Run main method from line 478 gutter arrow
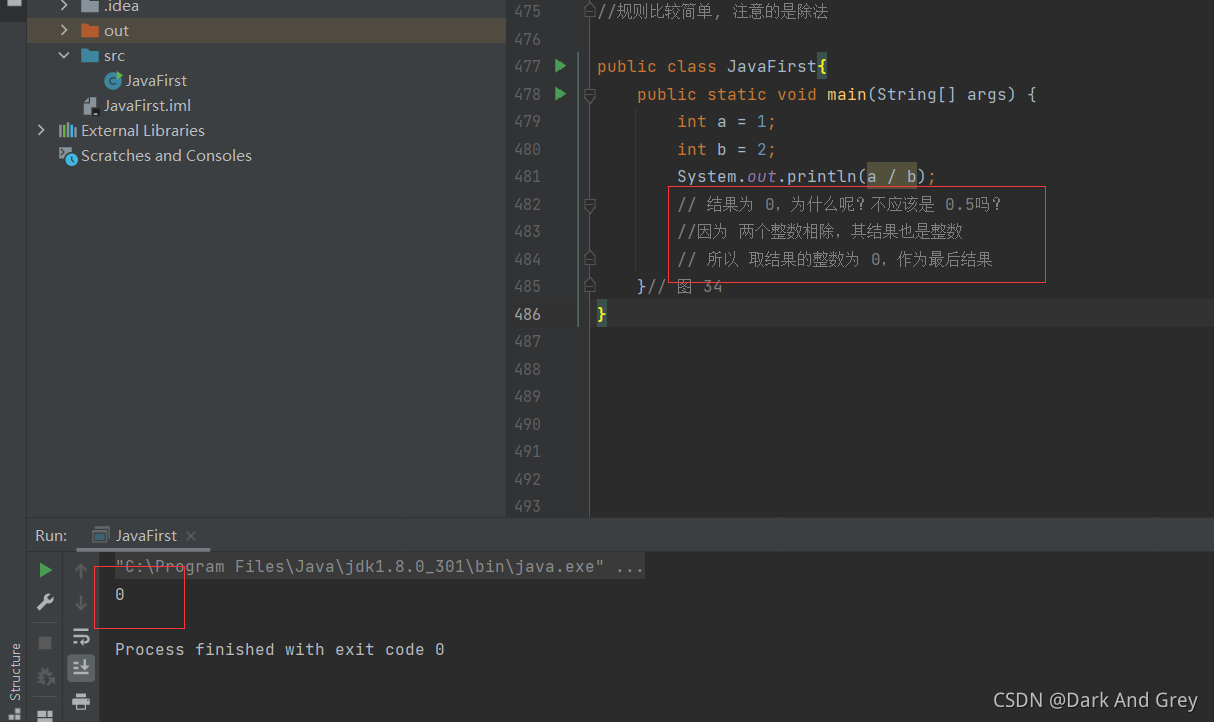 (x=560, y=93)
